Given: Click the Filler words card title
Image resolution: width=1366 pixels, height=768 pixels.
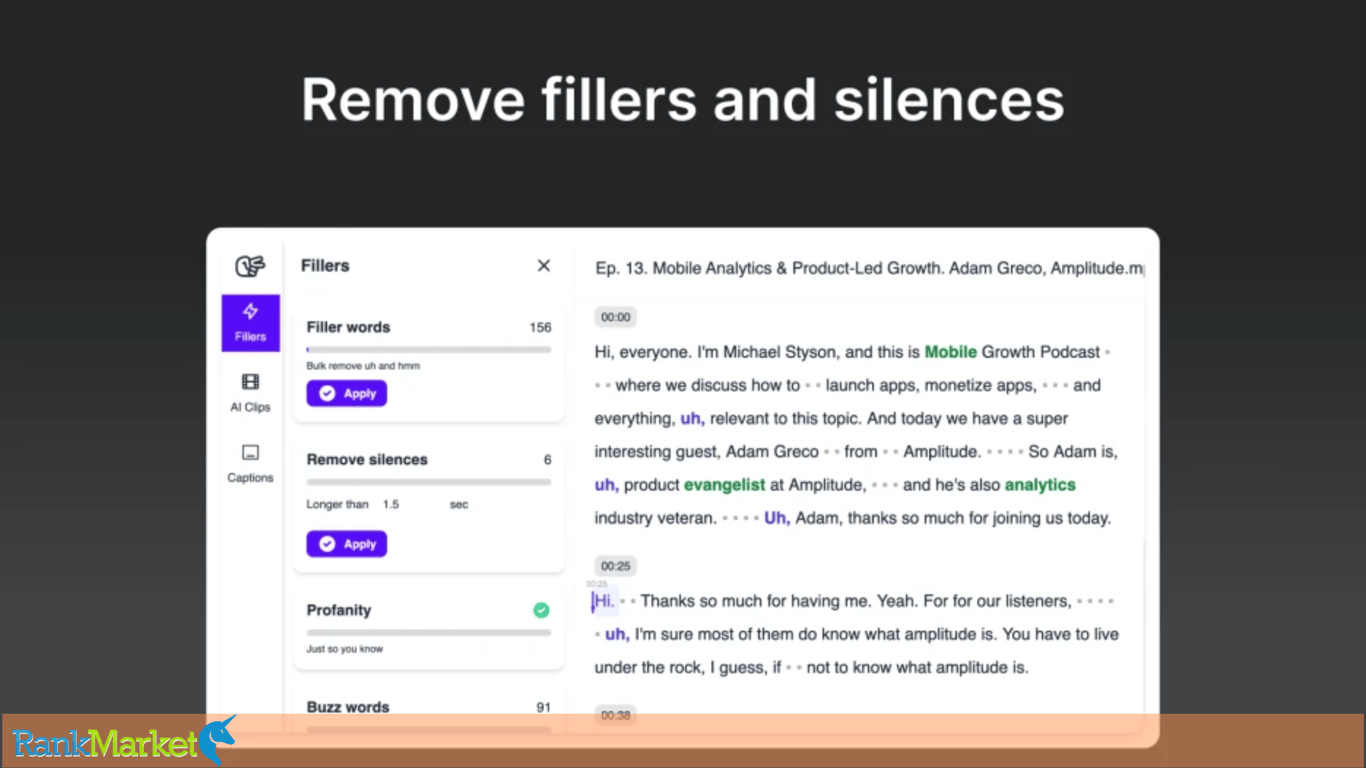Looking at the screenshot, I should click(x=348, y=327).
